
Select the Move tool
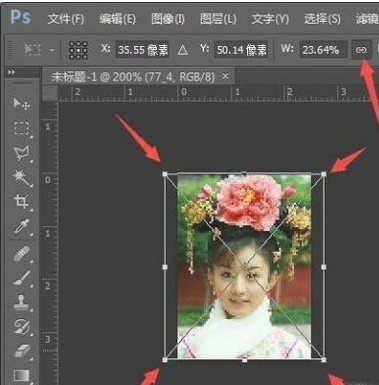[21, 103]
